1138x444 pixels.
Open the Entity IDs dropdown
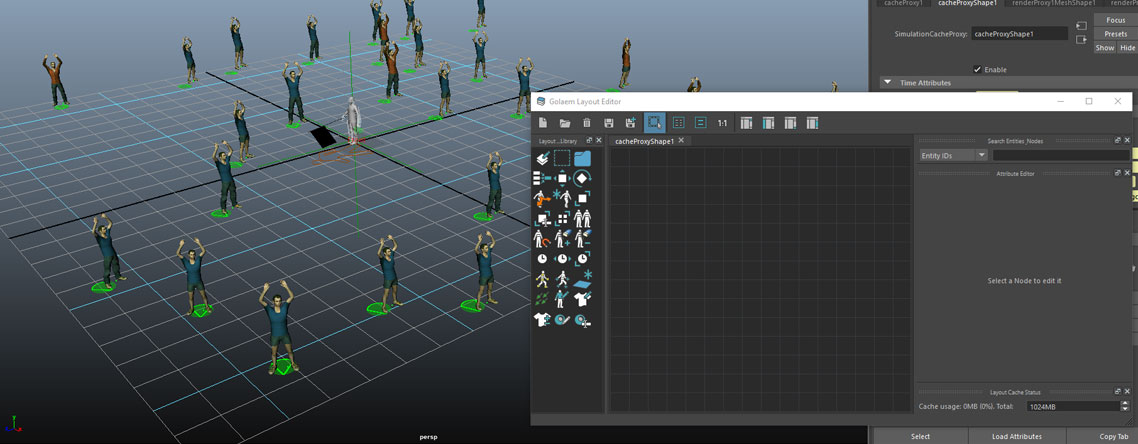pos(953,155)
